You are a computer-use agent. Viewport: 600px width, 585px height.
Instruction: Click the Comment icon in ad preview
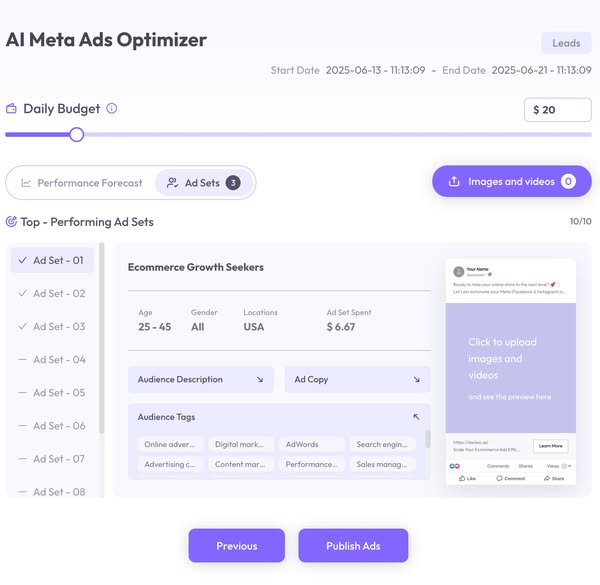[x=499, y=479]
